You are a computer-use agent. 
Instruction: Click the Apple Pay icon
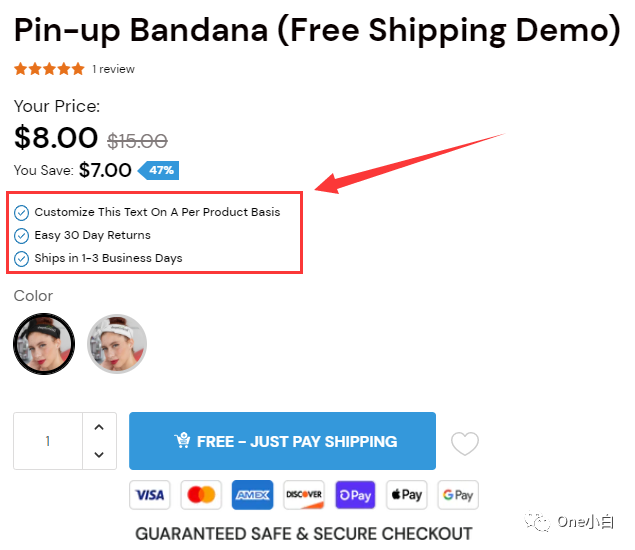407,495
